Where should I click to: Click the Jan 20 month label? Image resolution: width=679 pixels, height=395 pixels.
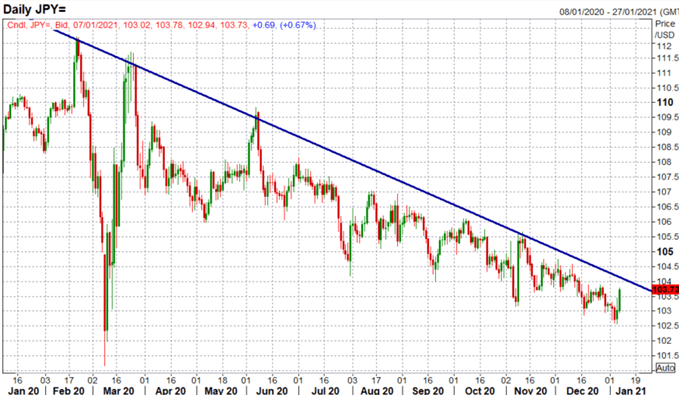coord(23,390)
